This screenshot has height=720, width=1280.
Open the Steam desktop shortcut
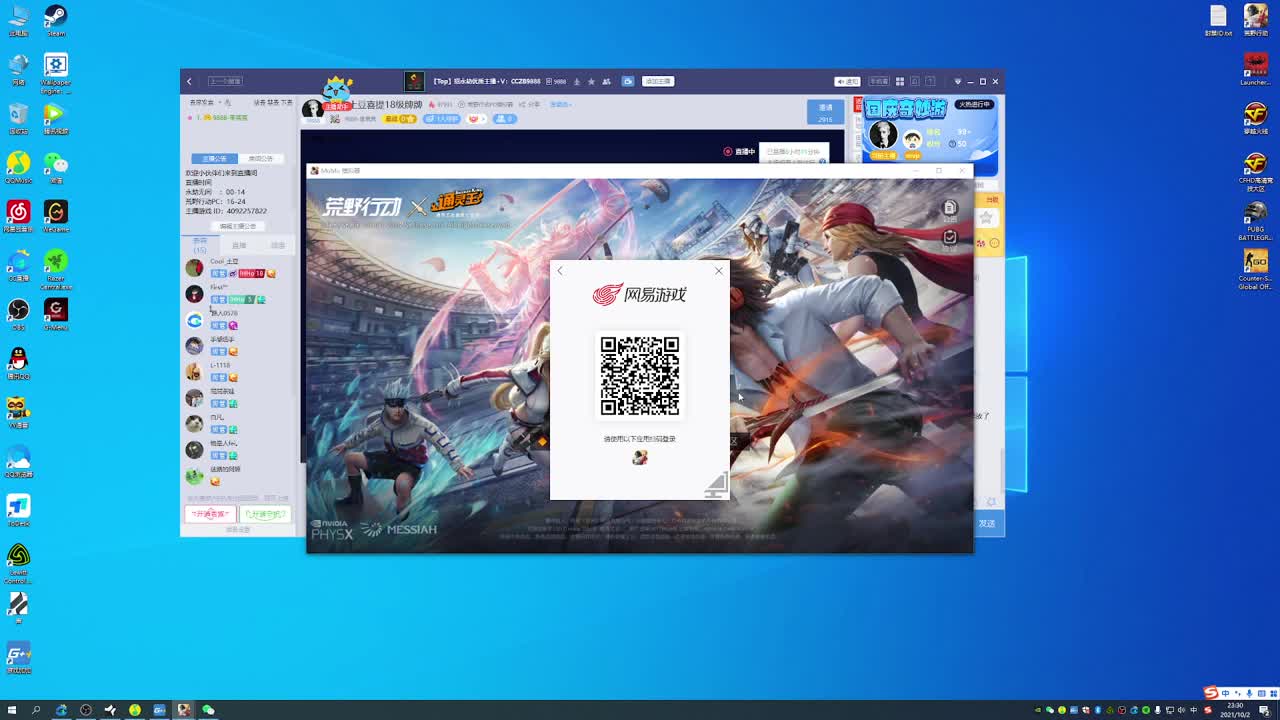(x=56, y=20)
